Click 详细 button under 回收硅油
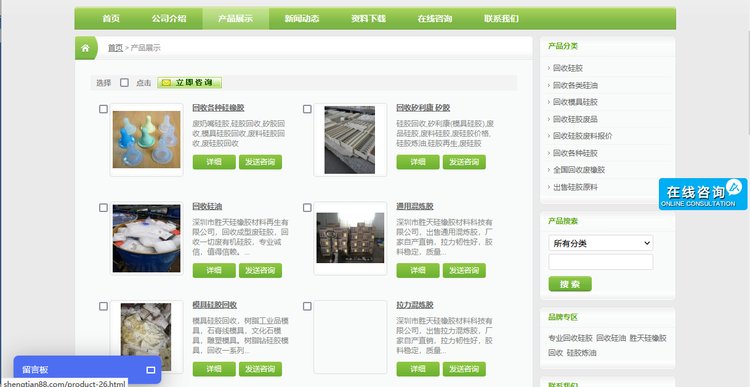The width and height of the screenshot is (750, 387). pos(214,270)
